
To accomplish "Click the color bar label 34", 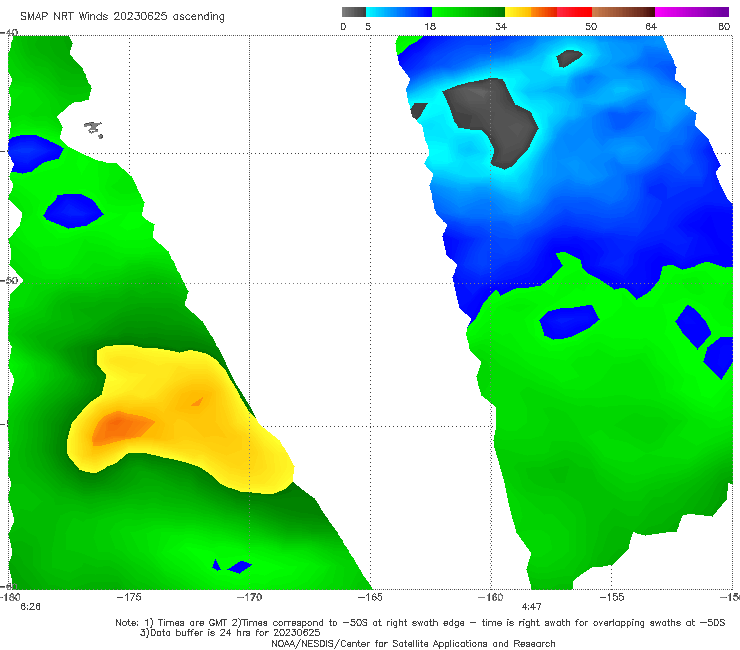I will pos(501,27).
